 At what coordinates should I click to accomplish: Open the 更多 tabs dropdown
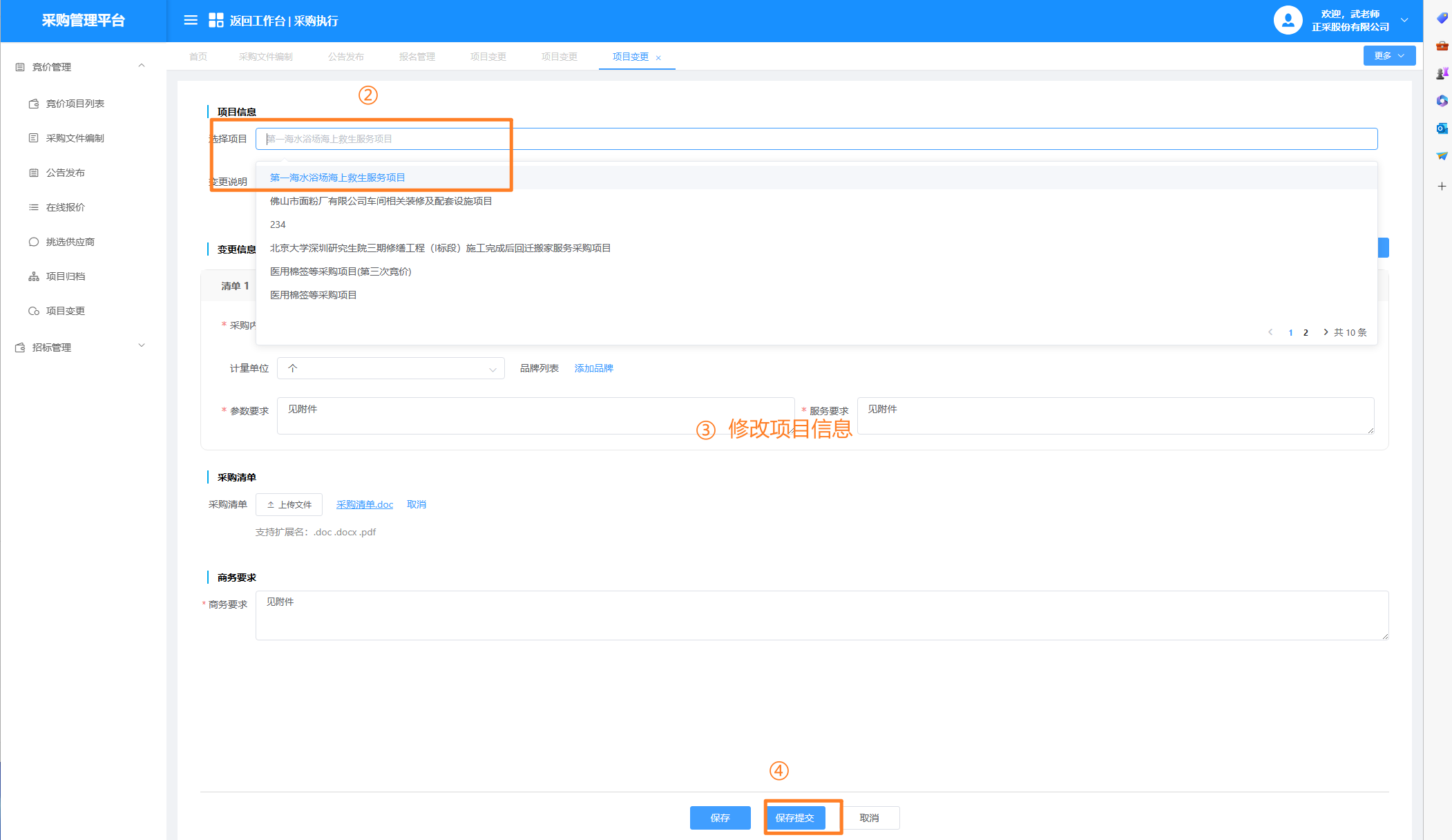[x=1388, y=56]
